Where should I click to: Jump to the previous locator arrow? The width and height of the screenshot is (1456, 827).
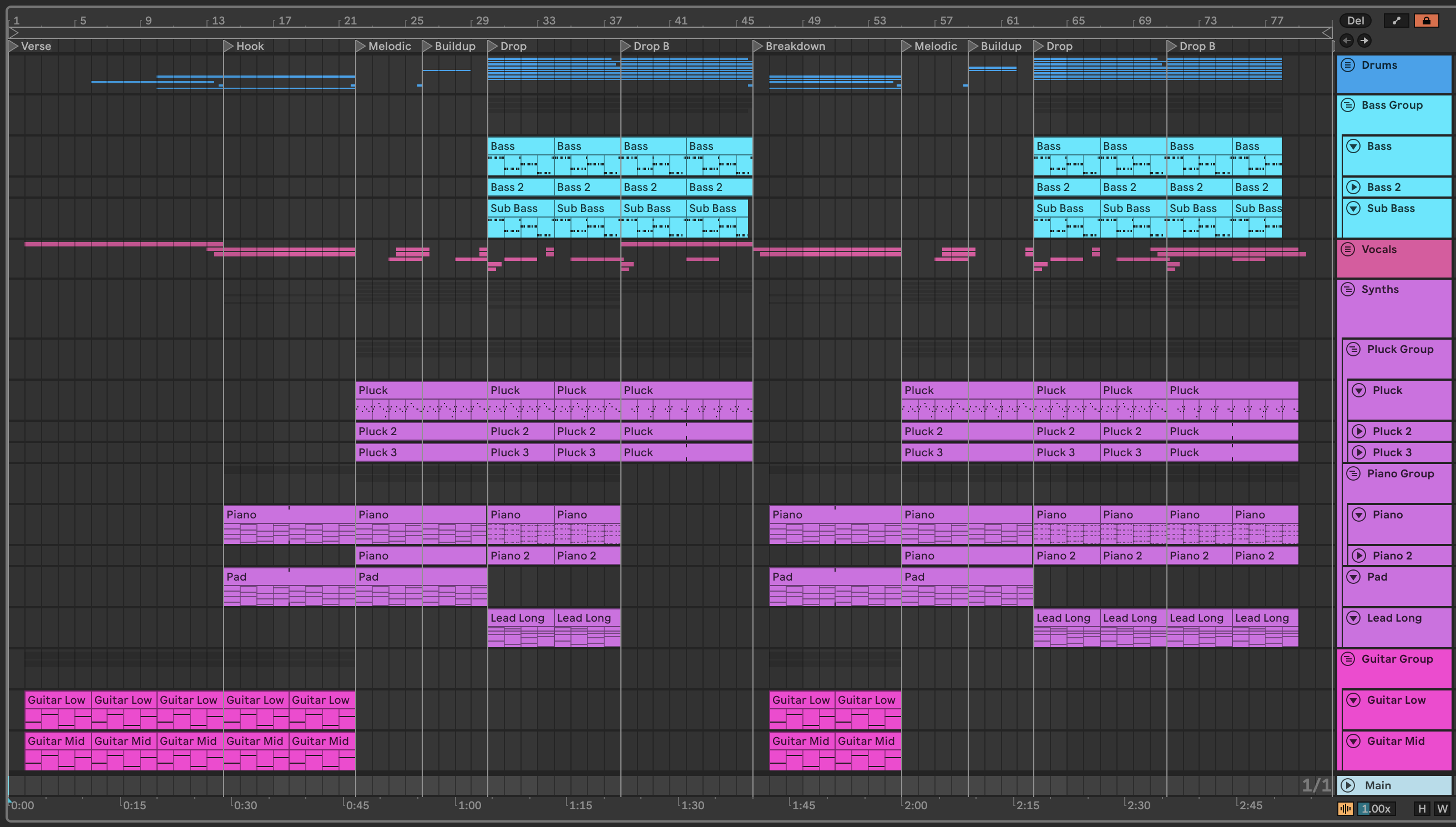[1347, 41]
